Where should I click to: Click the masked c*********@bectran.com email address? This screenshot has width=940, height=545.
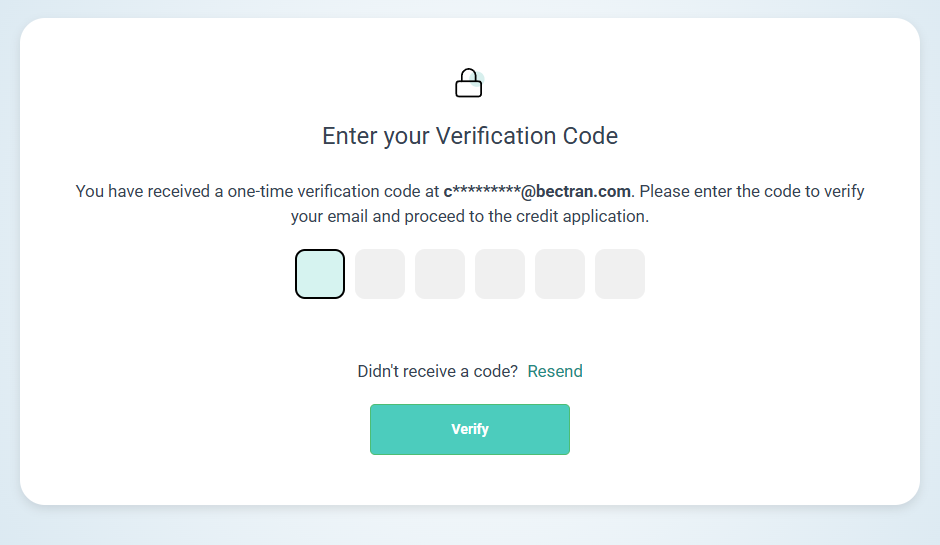tap(537, 191)
